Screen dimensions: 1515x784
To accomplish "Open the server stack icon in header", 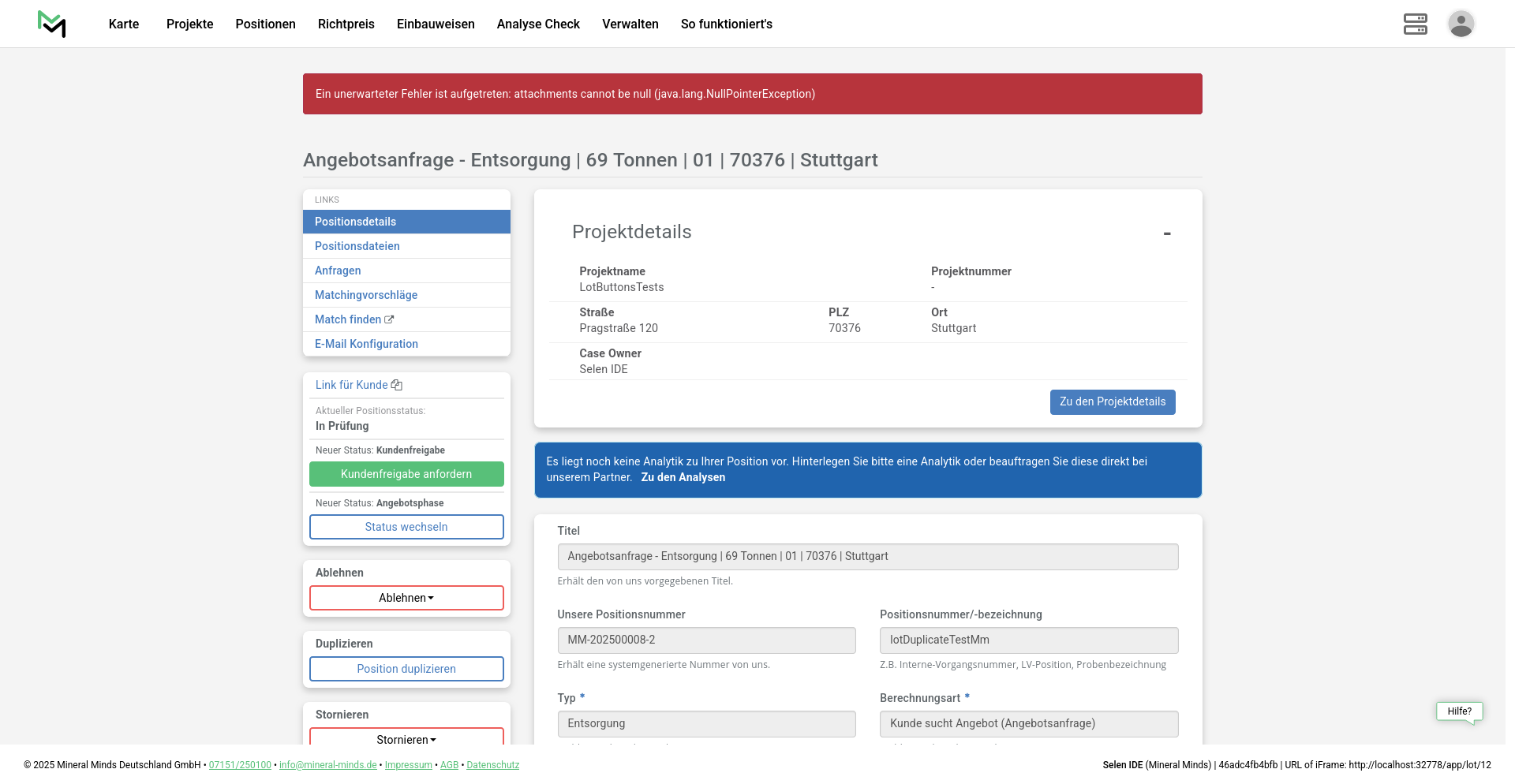I will click(1415, 24).
